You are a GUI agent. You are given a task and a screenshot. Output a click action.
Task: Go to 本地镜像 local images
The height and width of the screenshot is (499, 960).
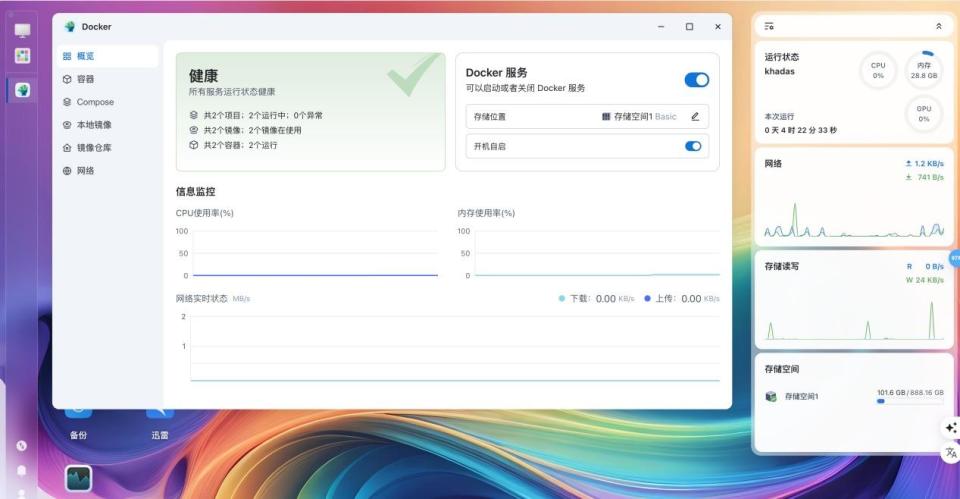(93, 125)
